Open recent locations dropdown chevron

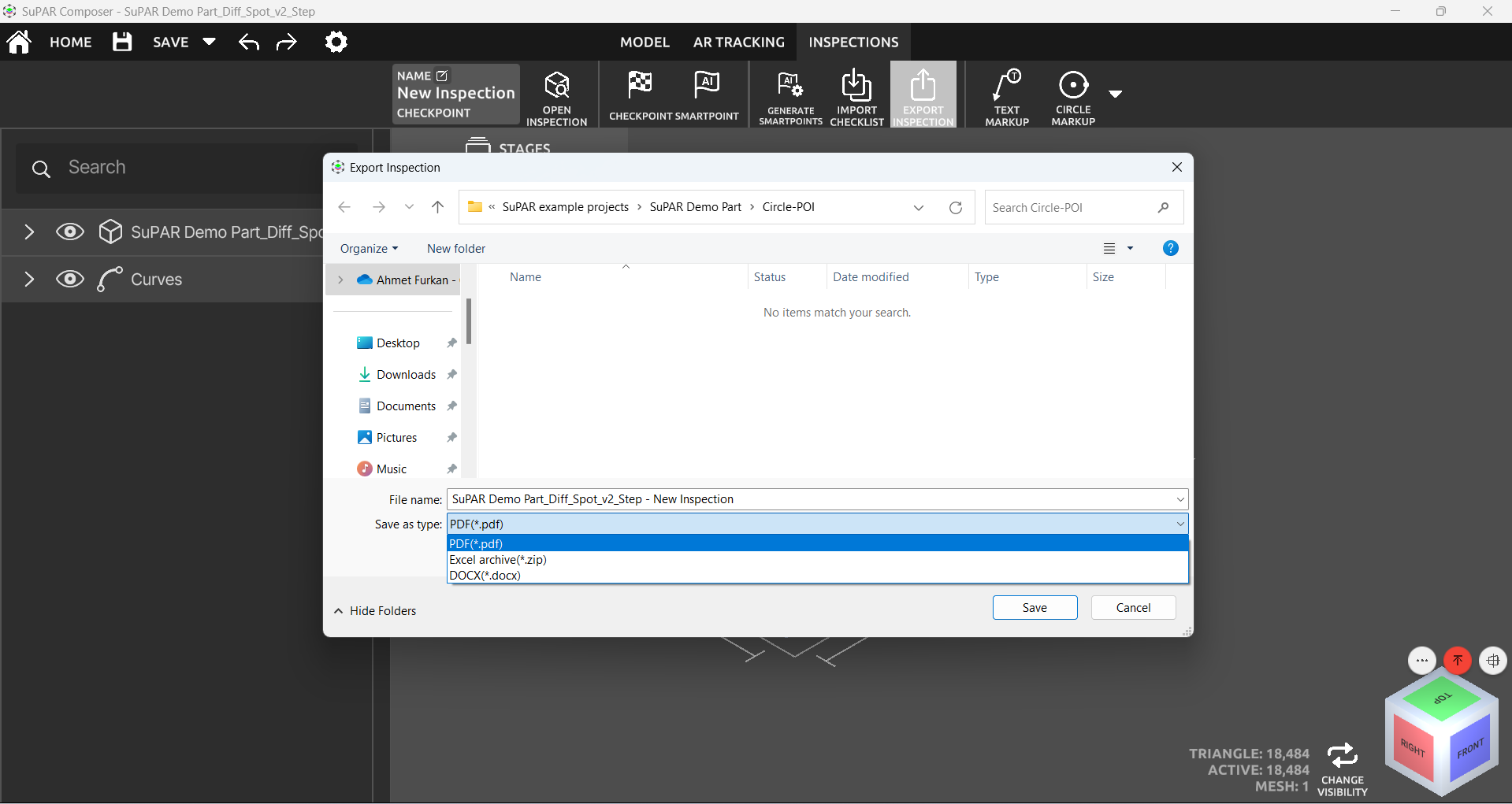pos(409,207)
